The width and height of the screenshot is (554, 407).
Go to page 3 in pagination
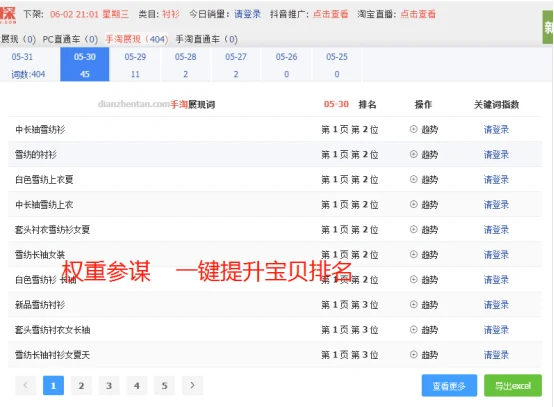[109, 385]
